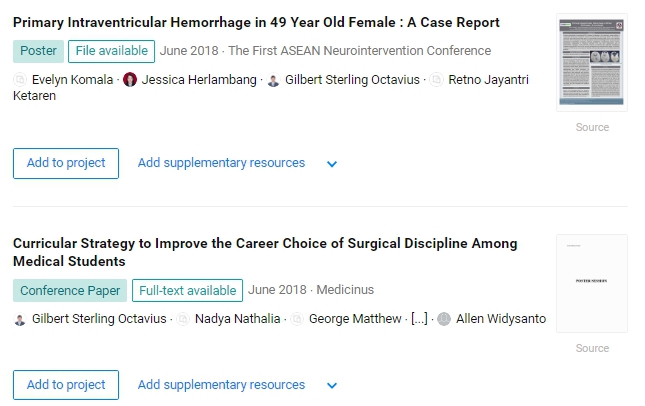Click the Full-text available badge
645x406 pixels.
(x=188, y=290)
